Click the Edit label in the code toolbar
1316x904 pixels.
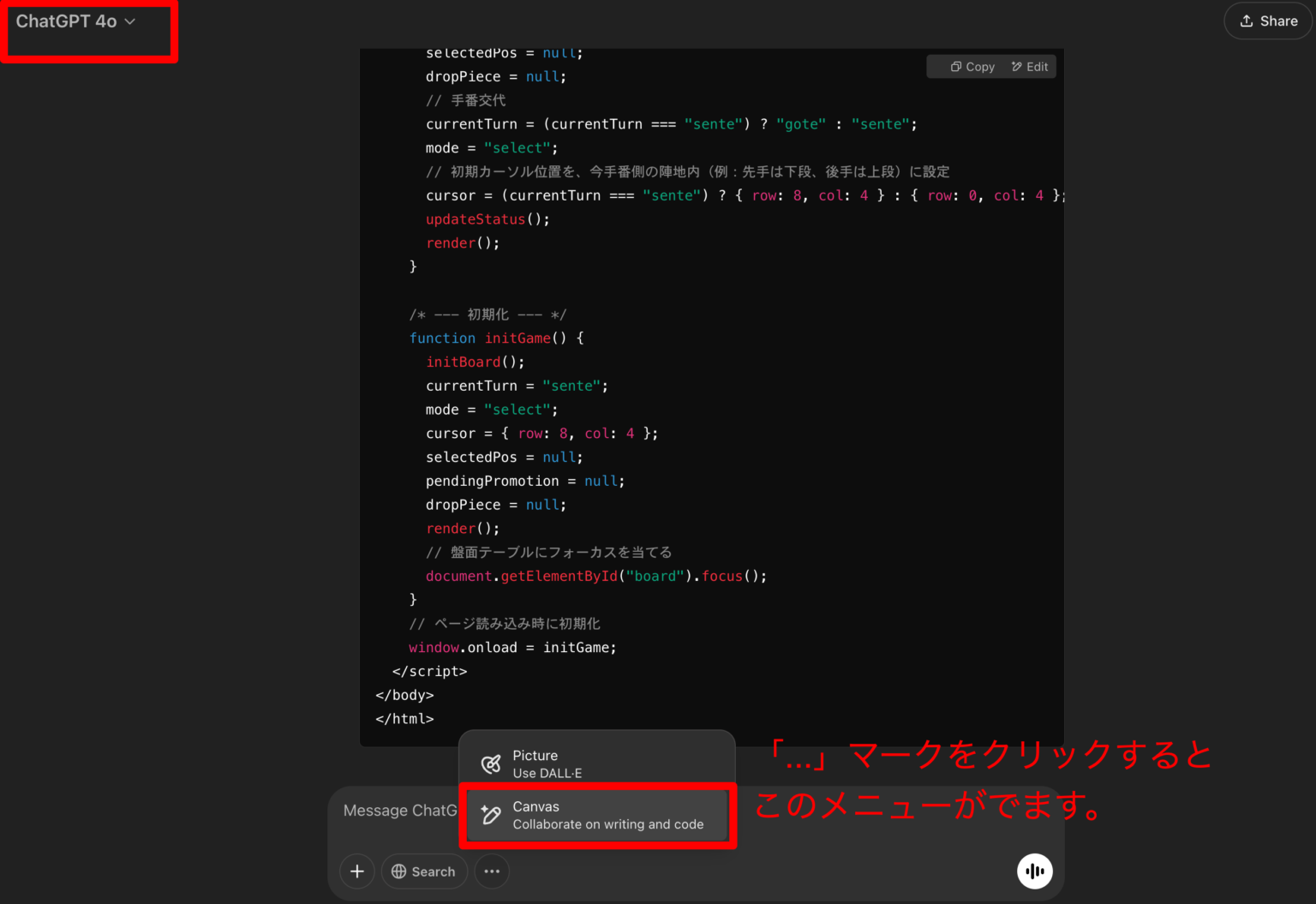(1036, 66)
